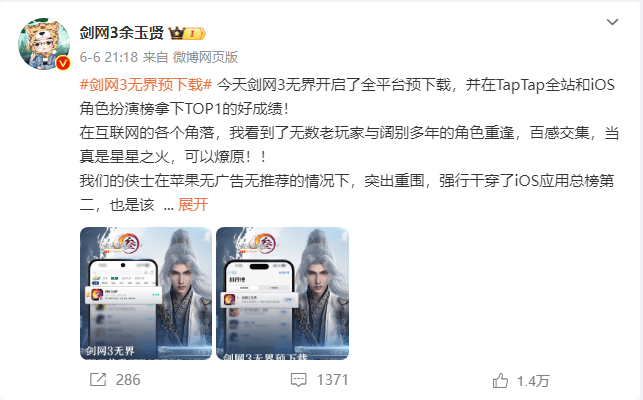Like the post with thumbs-up icon
Screen dimensions: 643x400
pos(500,381)
